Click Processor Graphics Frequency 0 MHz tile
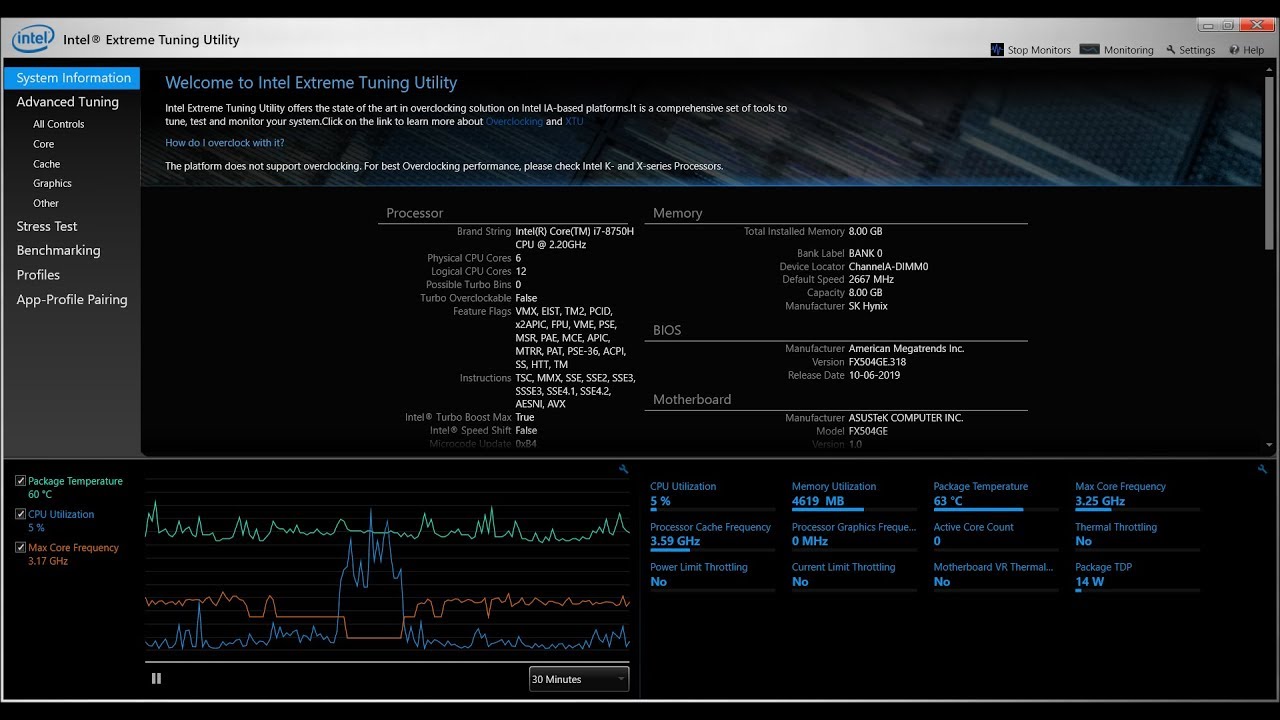The width and height of the screenshot is (1280, 720). (x=853, y=535)
